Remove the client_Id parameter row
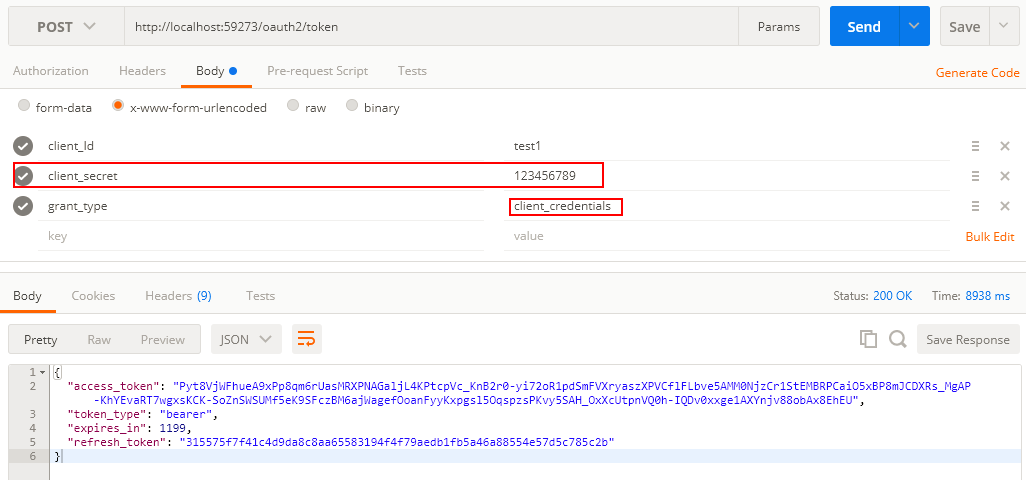 1005,146
